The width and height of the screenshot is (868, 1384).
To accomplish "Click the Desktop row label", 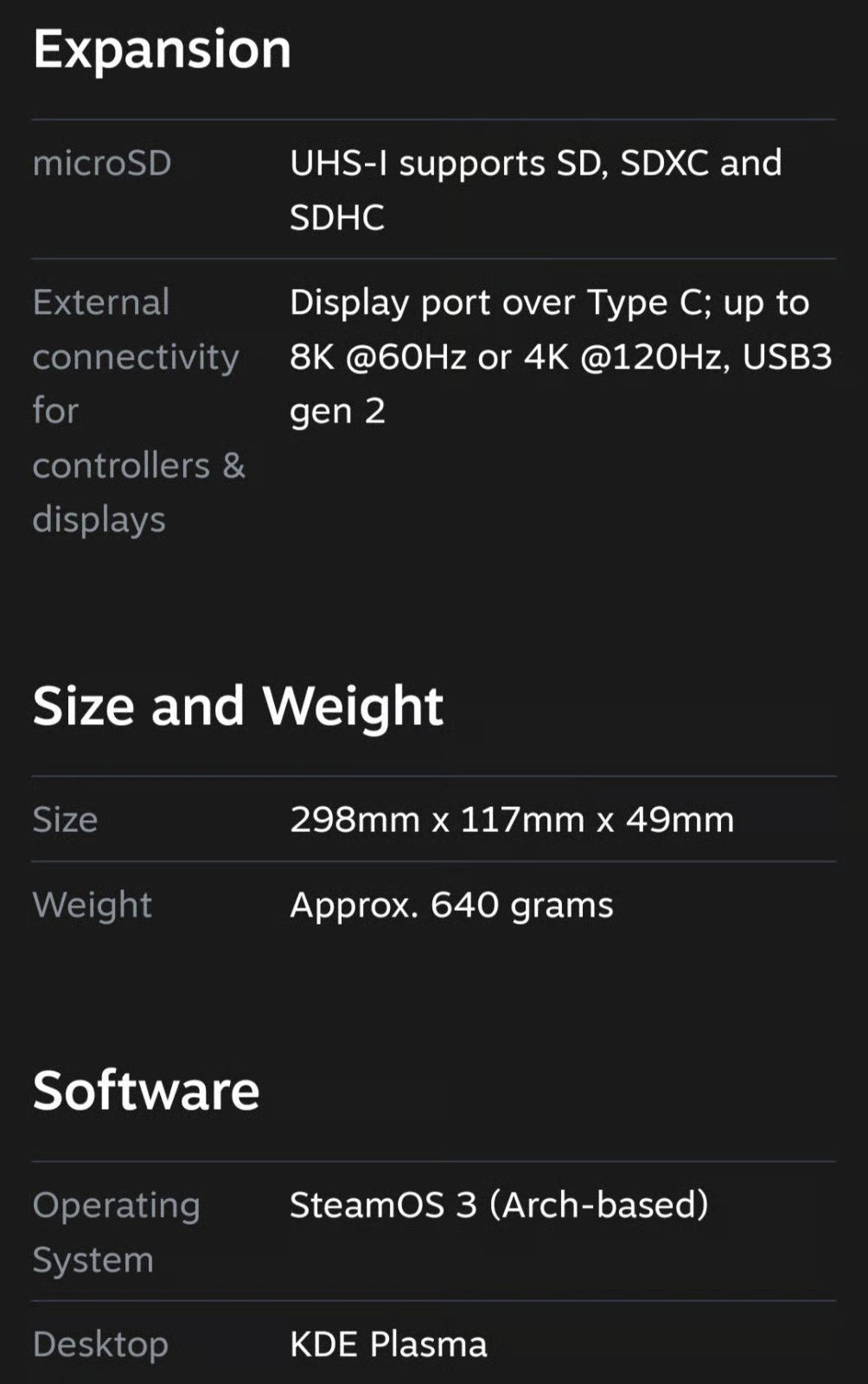I will 100,1344.
